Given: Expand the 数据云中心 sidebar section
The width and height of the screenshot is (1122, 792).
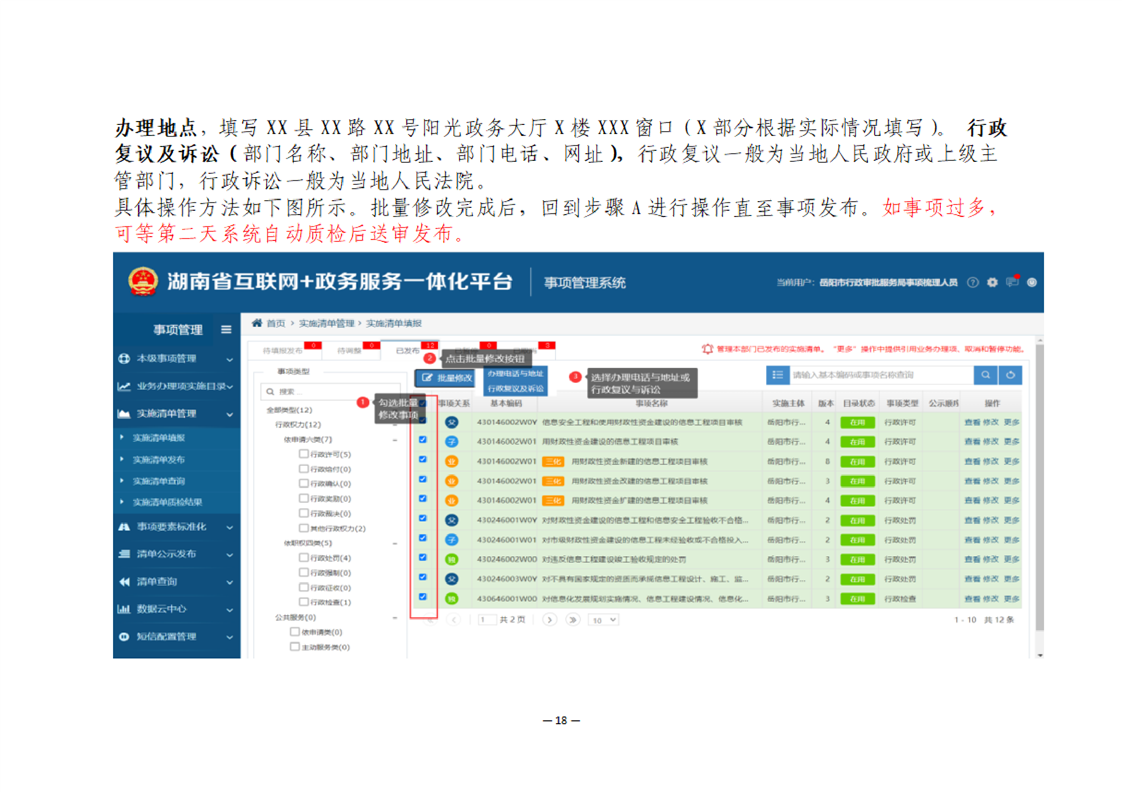Looking at the screenshot, I should coord(175,609).
